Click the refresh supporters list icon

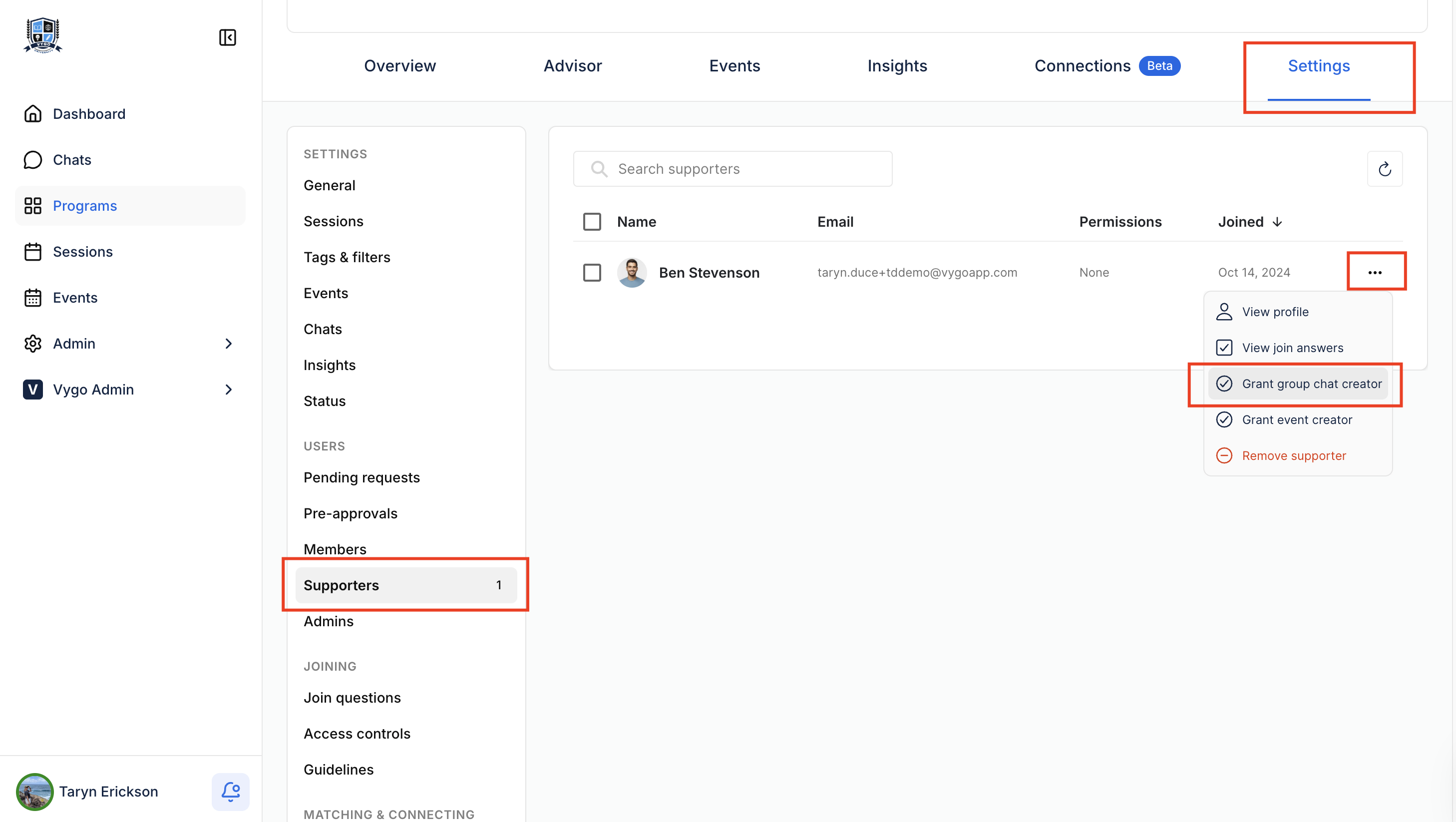(x=1384, y=168)
